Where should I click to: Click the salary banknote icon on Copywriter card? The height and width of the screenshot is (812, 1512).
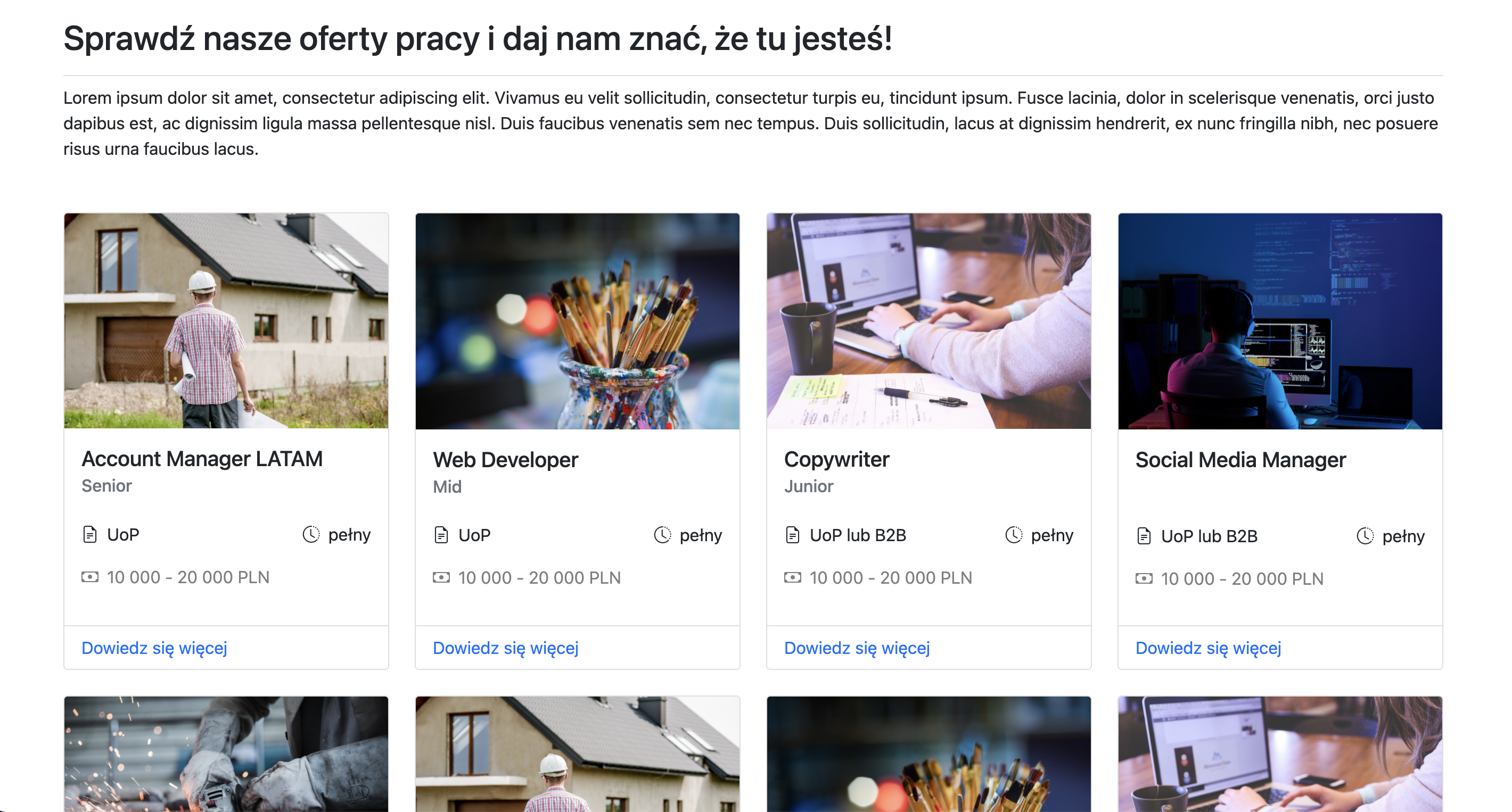tap(792, 577)
